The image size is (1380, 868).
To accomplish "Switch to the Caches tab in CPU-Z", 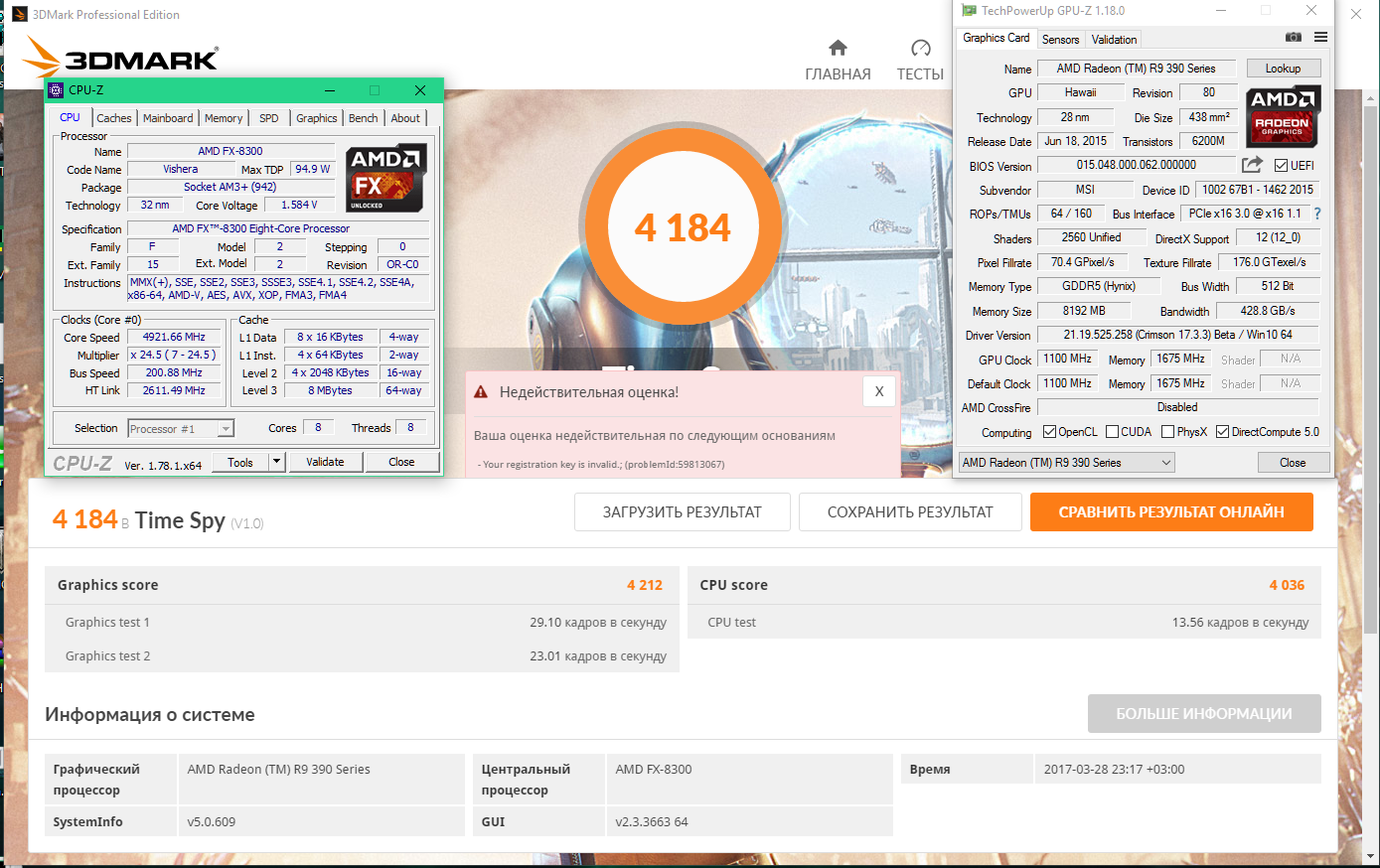I will (114, 118).
